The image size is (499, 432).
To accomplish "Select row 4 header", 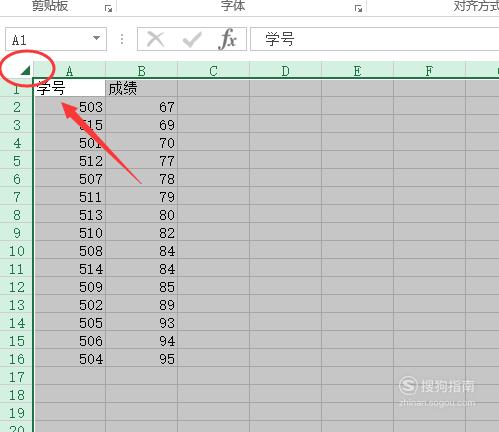I will pos(16,143).
